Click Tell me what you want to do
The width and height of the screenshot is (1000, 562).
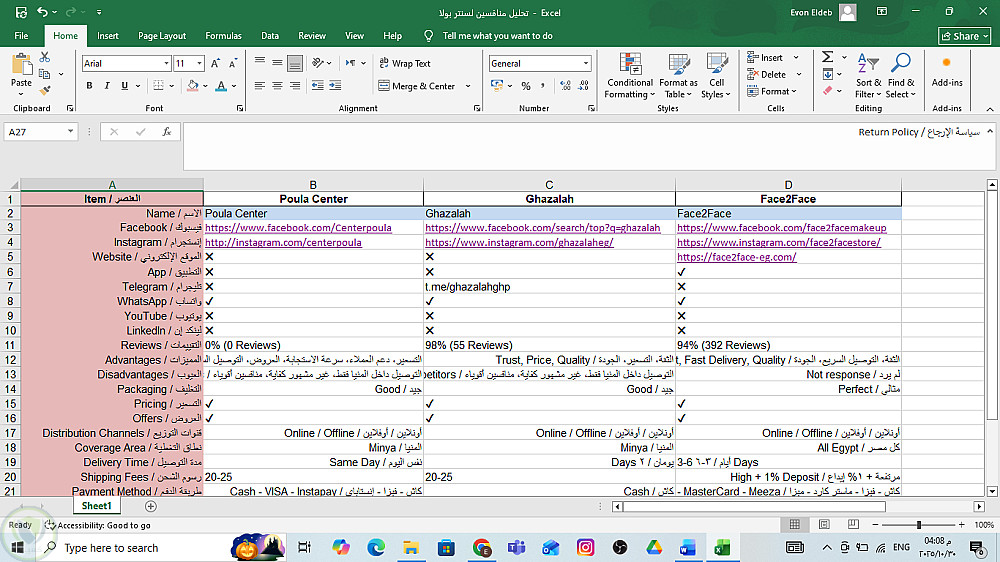click(497, 36)
